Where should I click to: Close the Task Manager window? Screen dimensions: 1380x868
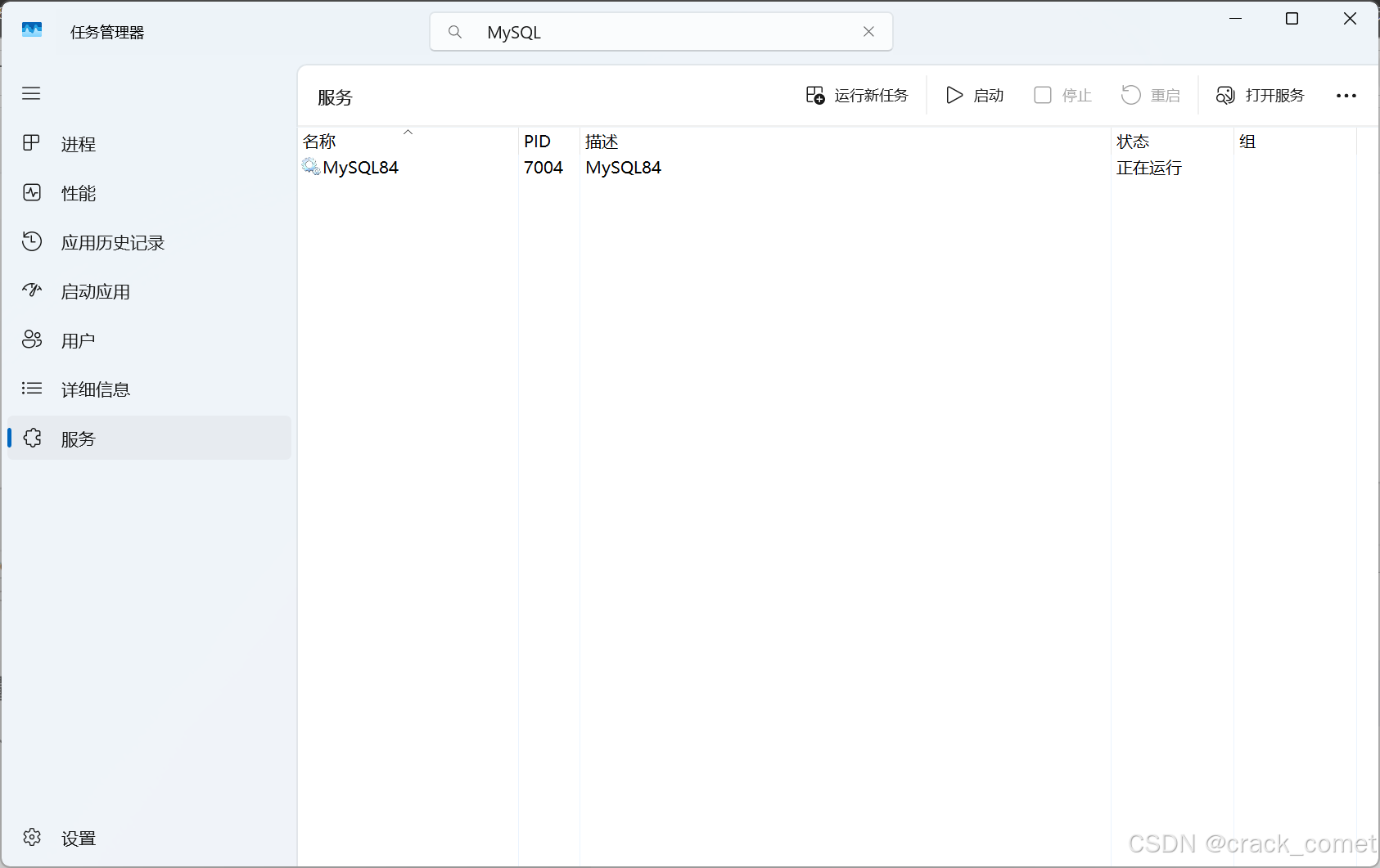tap(1350, 18)
